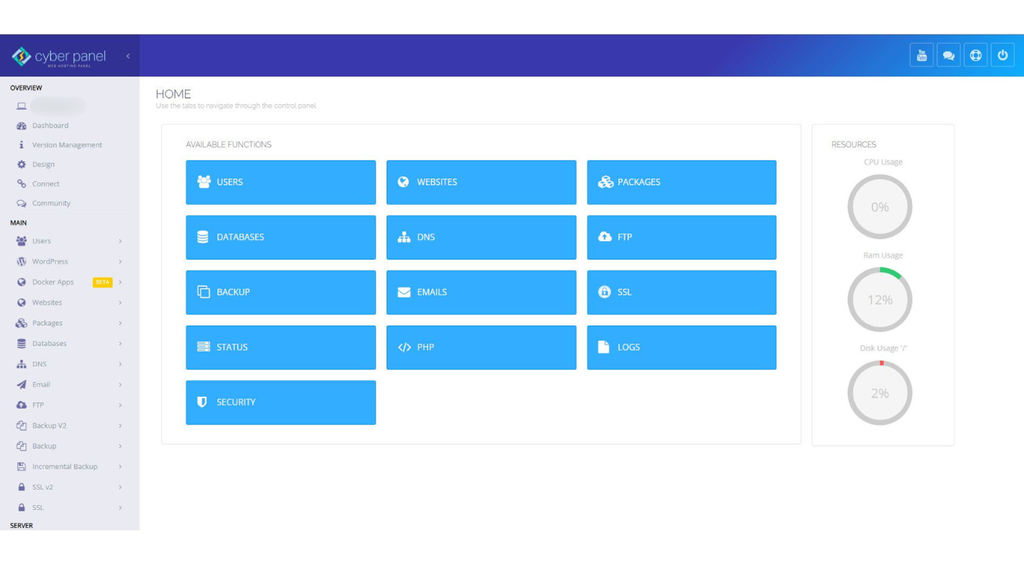Open the SECURITY function tile
Viewport: 1024px width, 576px height.
pos(281,402)
